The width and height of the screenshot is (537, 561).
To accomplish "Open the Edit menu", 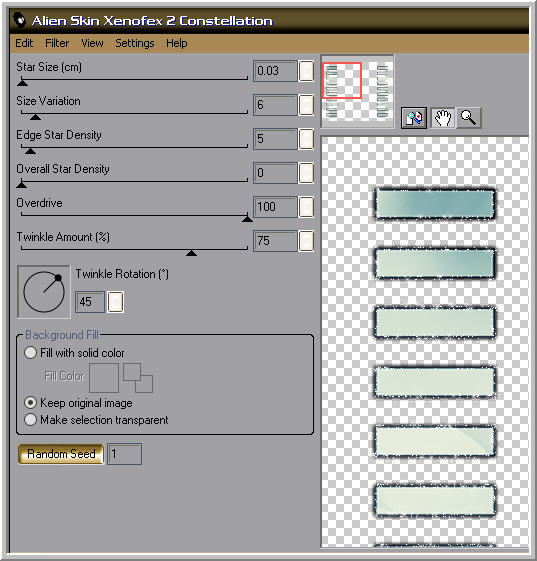I will (x=24, y=43).
